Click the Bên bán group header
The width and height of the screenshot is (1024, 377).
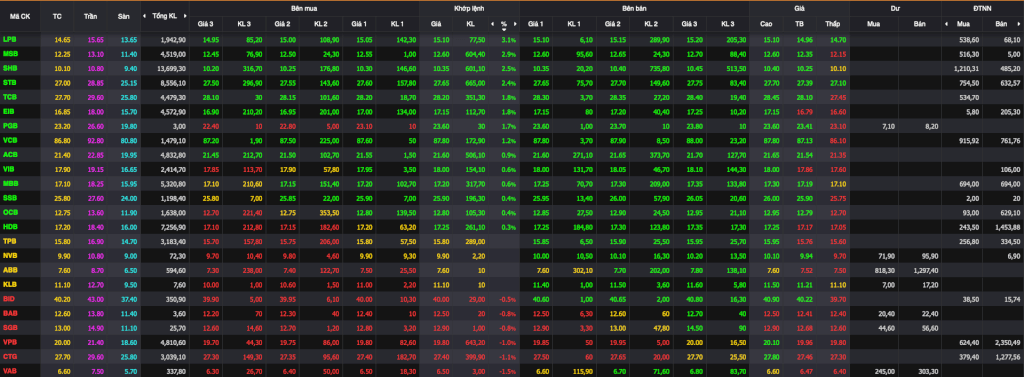coord(634,8)
